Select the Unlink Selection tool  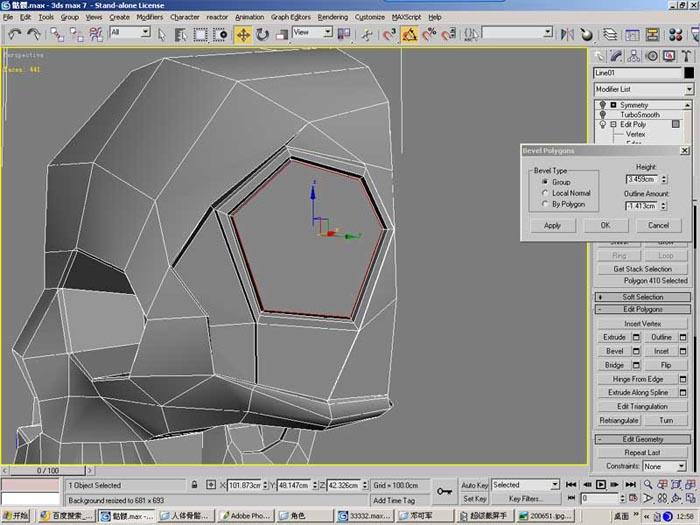pos(76,34)
